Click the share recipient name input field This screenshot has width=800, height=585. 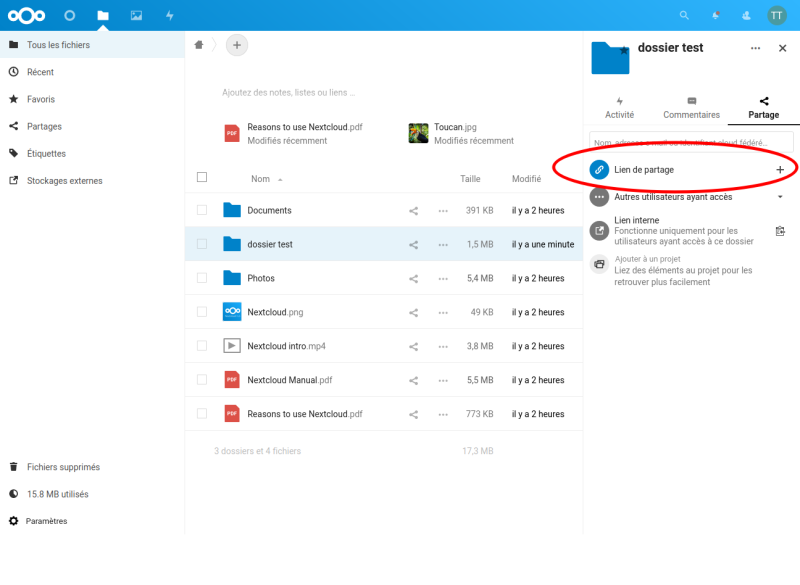[x=690, y=142]
